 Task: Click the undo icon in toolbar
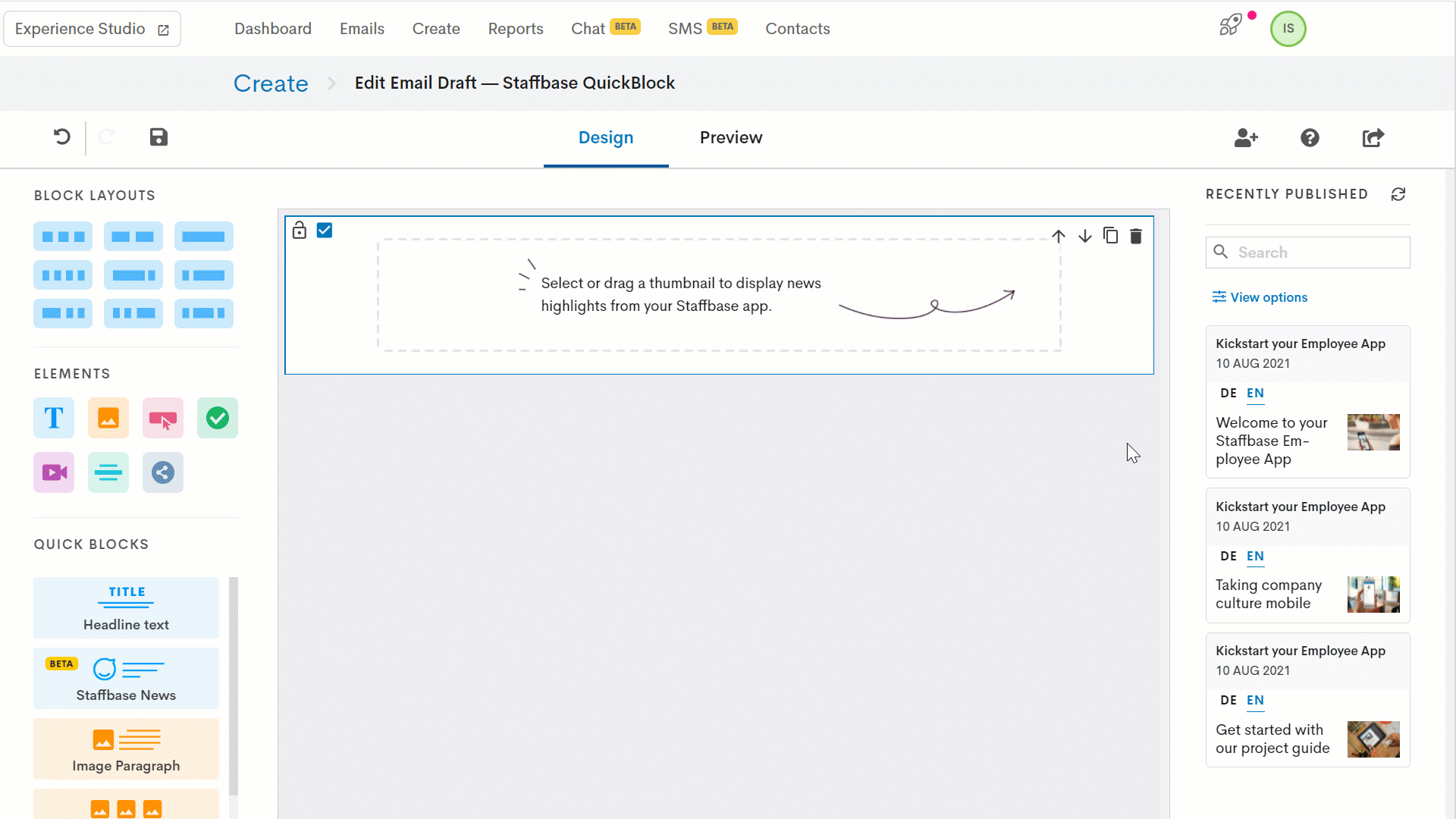coord(62,137)
